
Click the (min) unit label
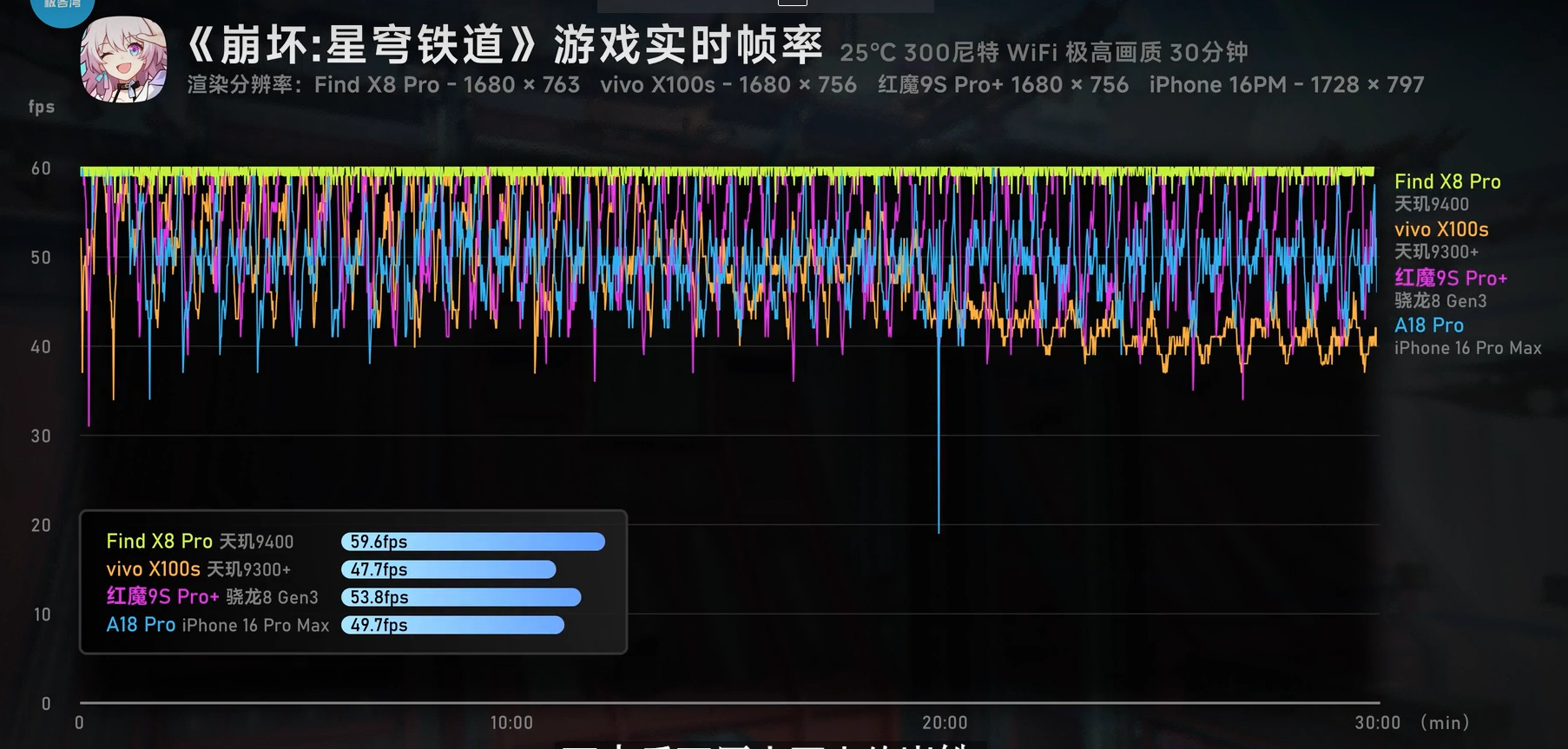pos(1445,723)
